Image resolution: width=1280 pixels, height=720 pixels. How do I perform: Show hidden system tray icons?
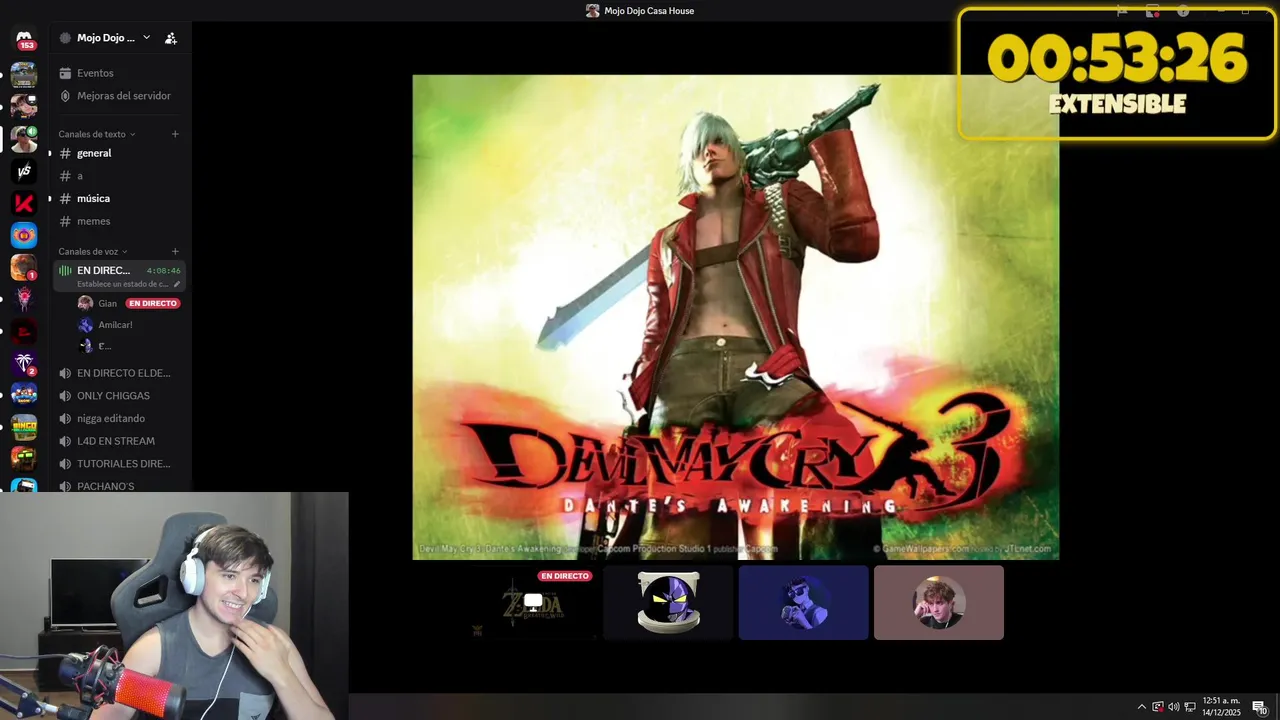(x=1141, y=707)
